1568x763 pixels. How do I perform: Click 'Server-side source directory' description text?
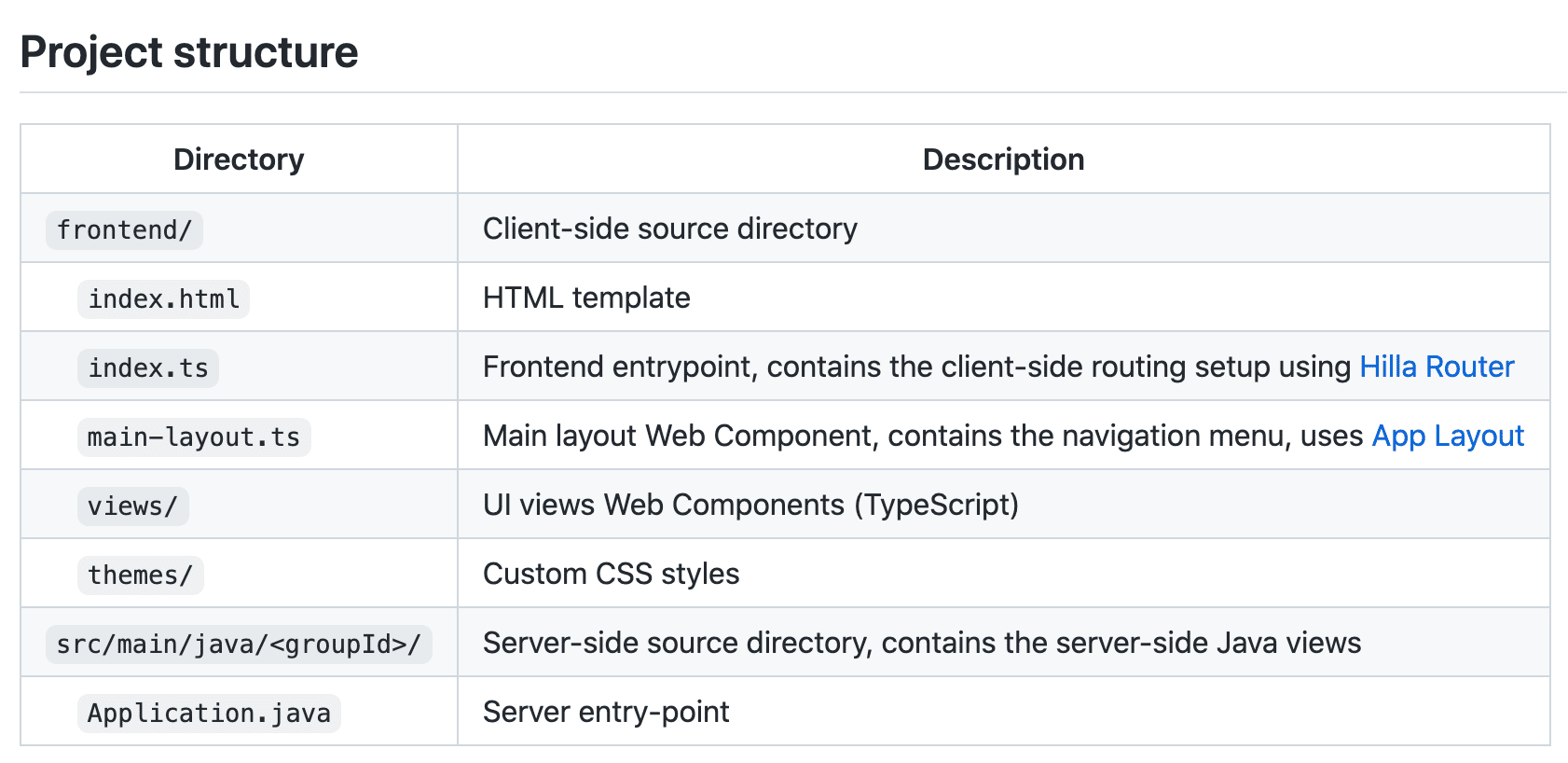tap(922, 643)
